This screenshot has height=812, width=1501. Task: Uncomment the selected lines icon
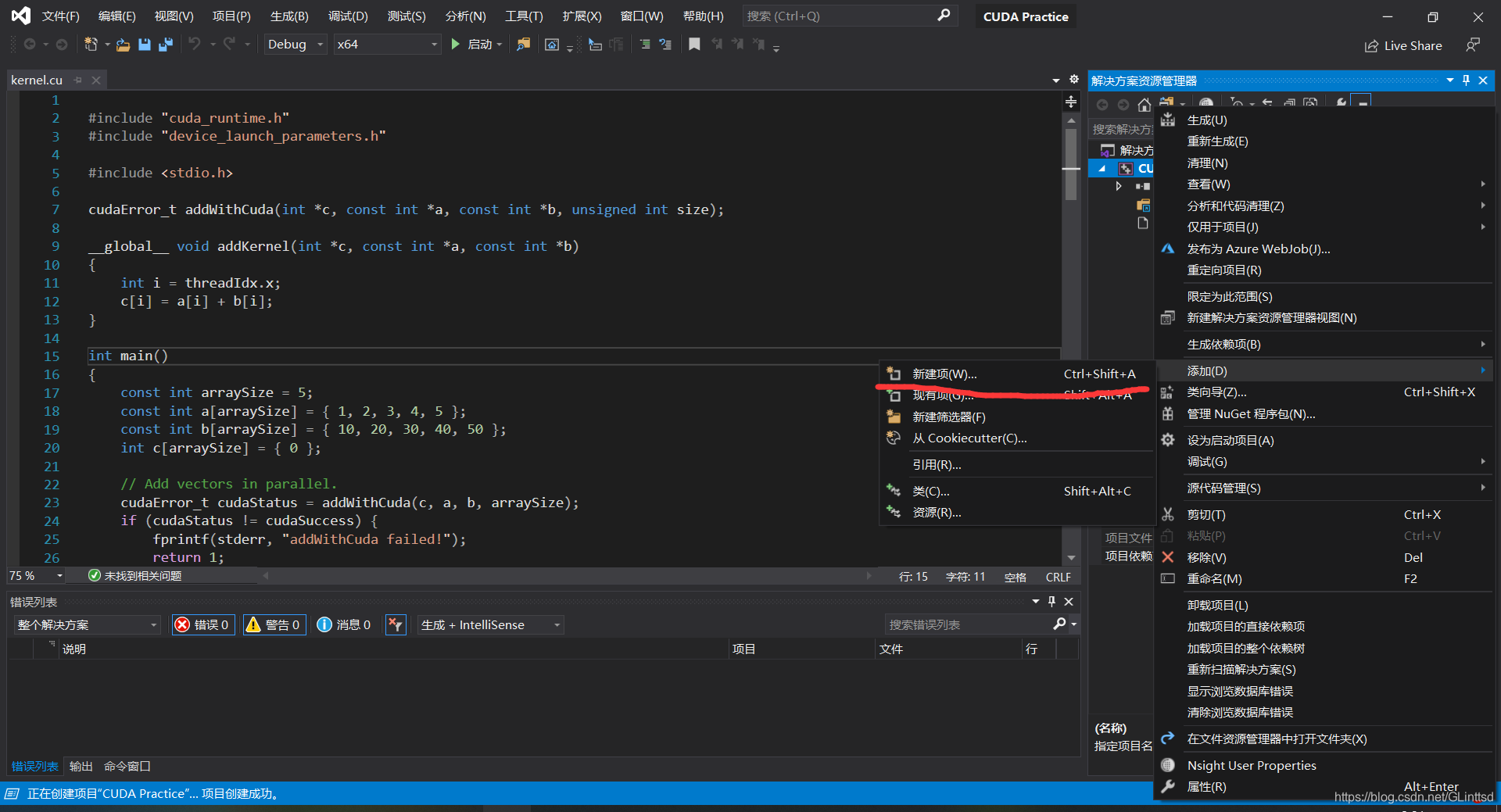pyautogui.click(x=665, y=45)
